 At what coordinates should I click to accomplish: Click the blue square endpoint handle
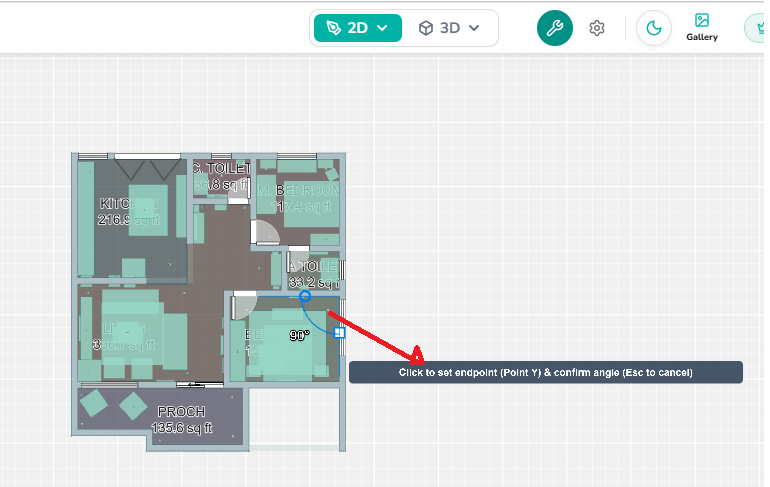click(339, 333)
